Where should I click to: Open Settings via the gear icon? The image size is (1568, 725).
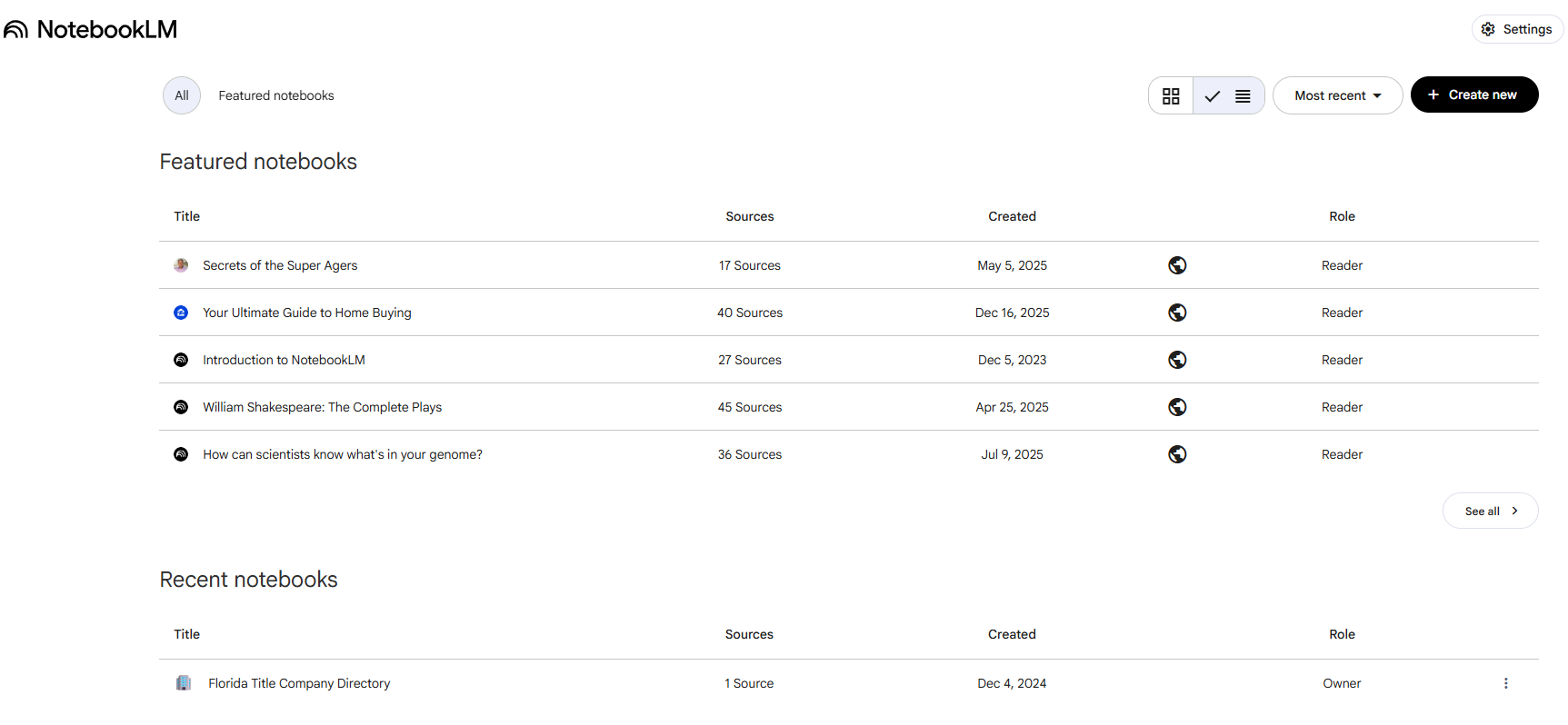point(1488,29)
